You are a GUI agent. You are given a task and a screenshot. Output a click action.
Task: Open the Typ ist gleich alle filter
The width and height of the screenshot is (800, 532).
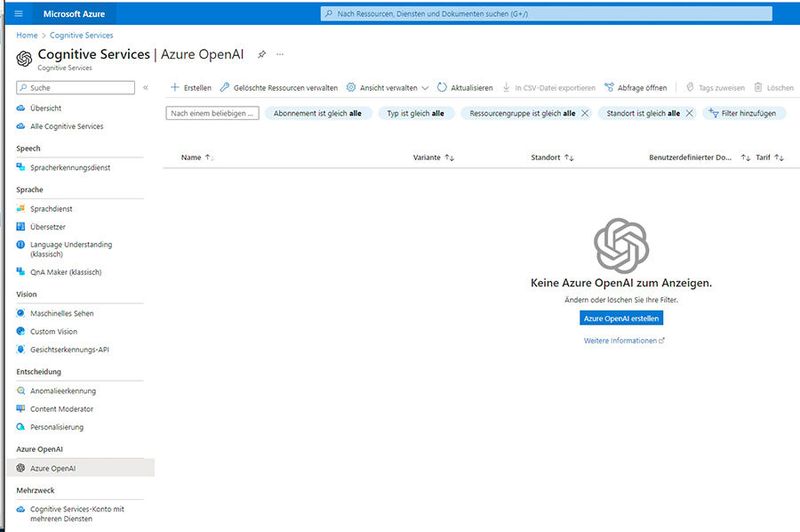416,113
